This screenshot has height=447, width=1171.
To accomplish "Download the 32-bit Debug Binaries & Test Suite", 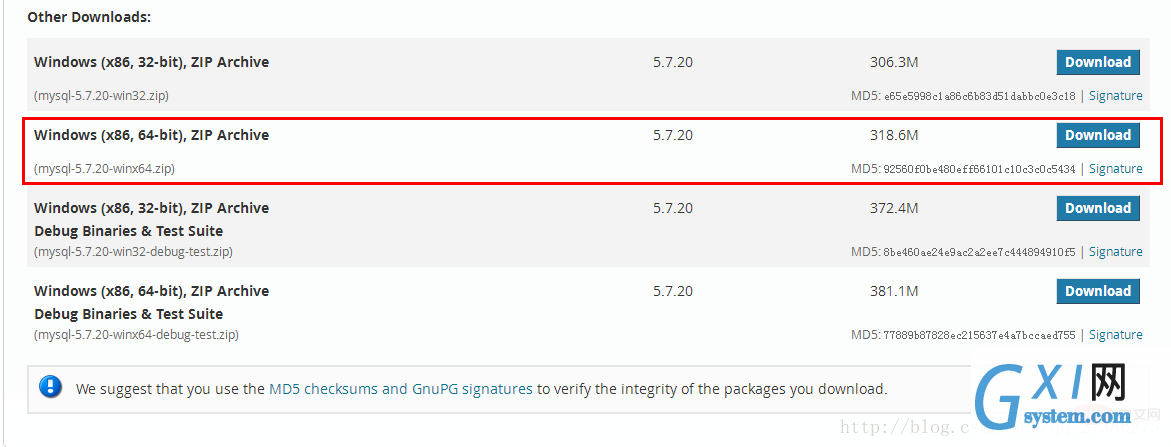I will point(1098,208).
